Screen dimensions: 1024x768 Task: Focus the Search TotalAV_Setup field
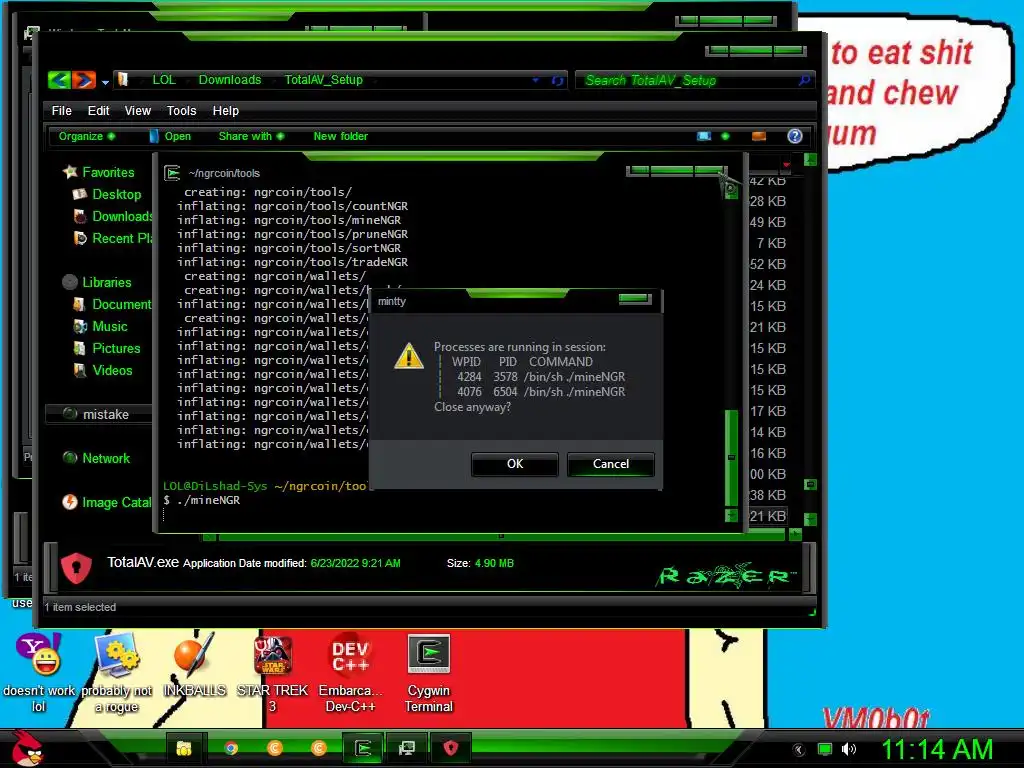click(696, 80)
